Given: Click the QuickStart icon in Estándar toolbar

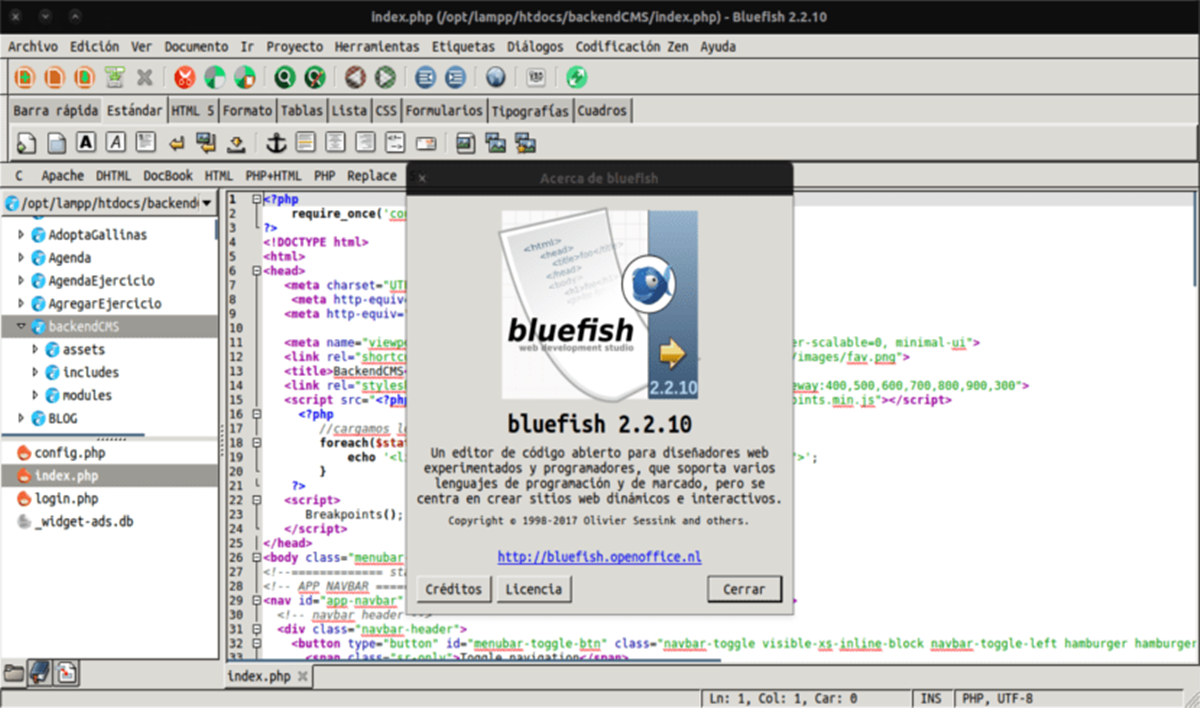Looking at the screenshot, I should (26, 143).
